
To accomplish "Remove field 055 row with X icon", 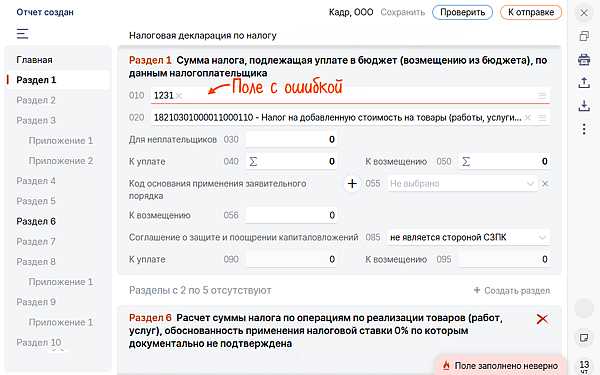I will click(x=545, y=184).
